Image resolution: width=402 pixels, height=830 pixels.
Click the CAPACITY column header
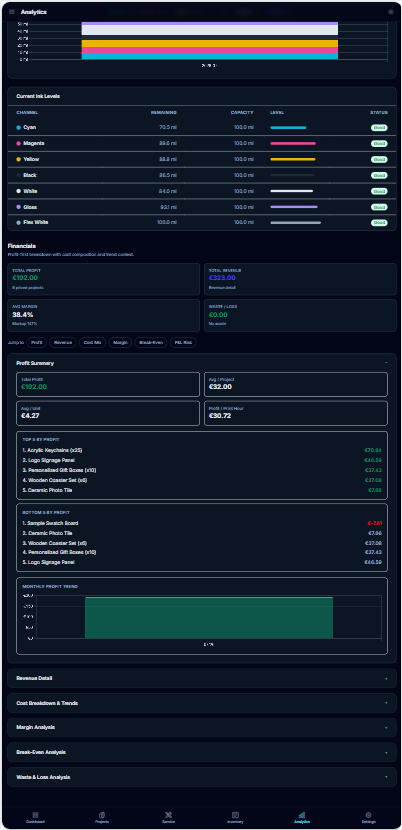point(242,113)
